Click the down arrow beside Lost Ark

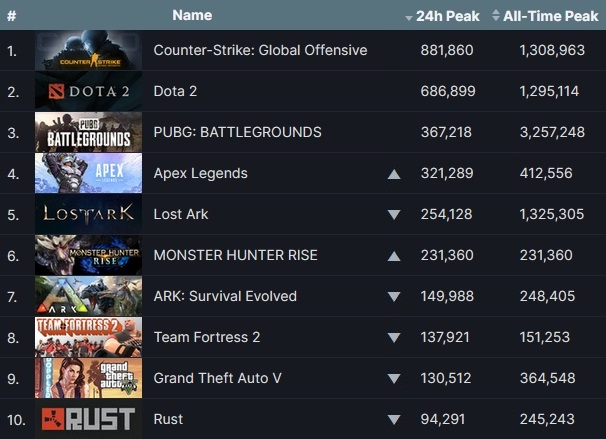click(x=394, y=215)
